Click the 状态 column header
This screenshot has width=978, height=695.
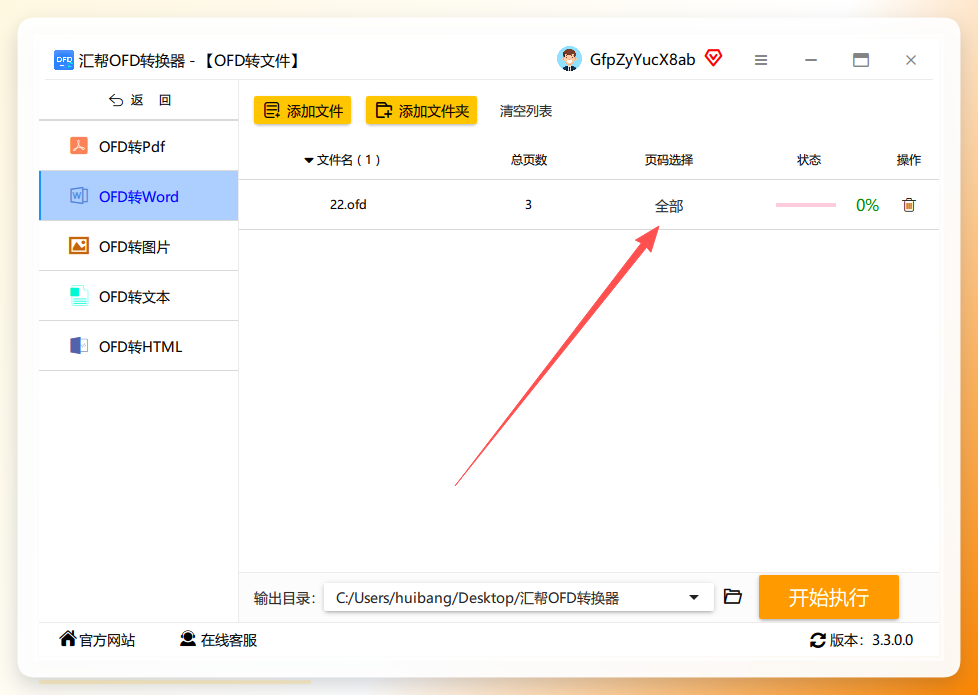809,160
